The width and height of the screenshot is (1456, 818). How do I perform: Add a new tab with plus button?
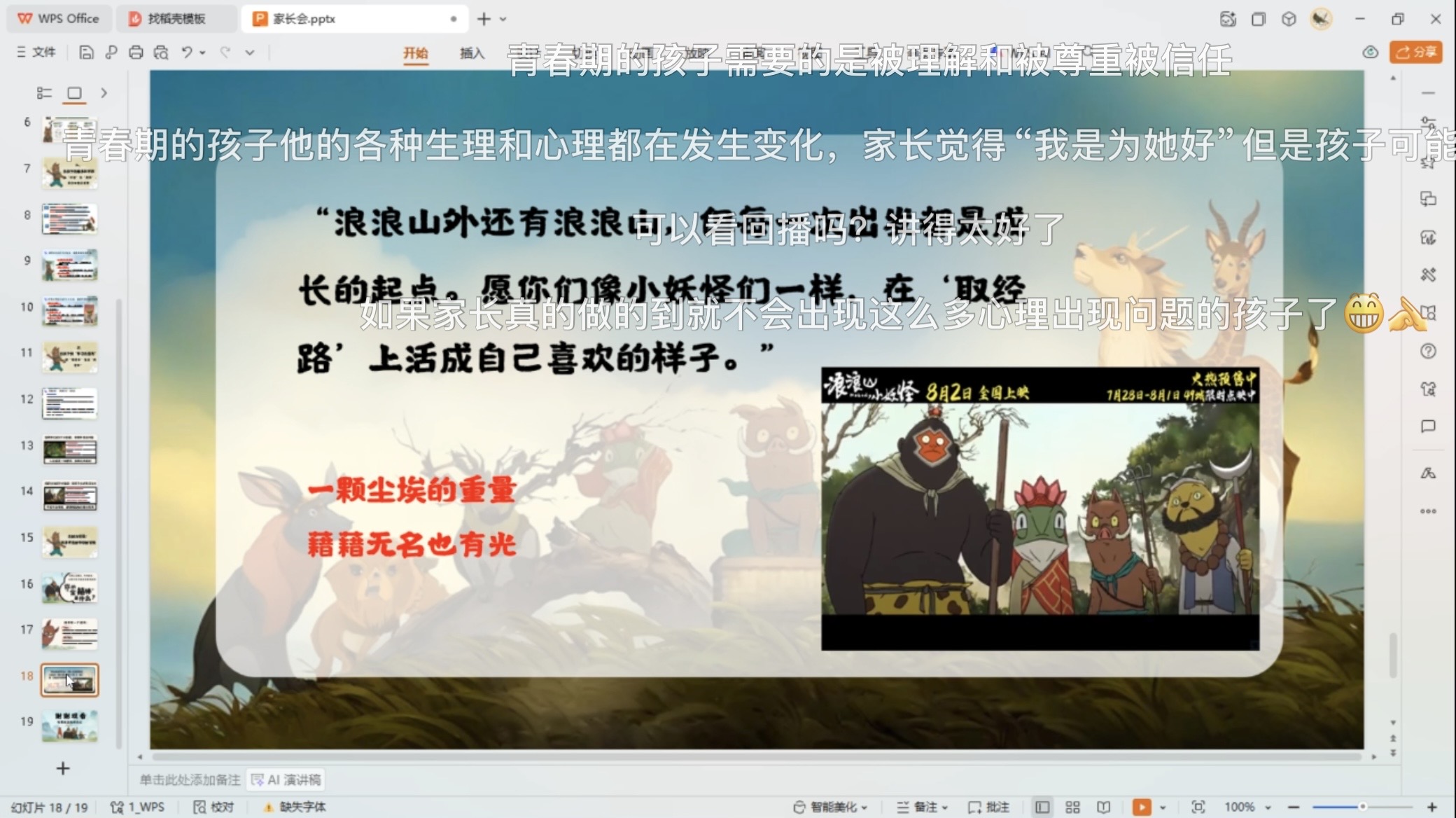click(484, 19)
